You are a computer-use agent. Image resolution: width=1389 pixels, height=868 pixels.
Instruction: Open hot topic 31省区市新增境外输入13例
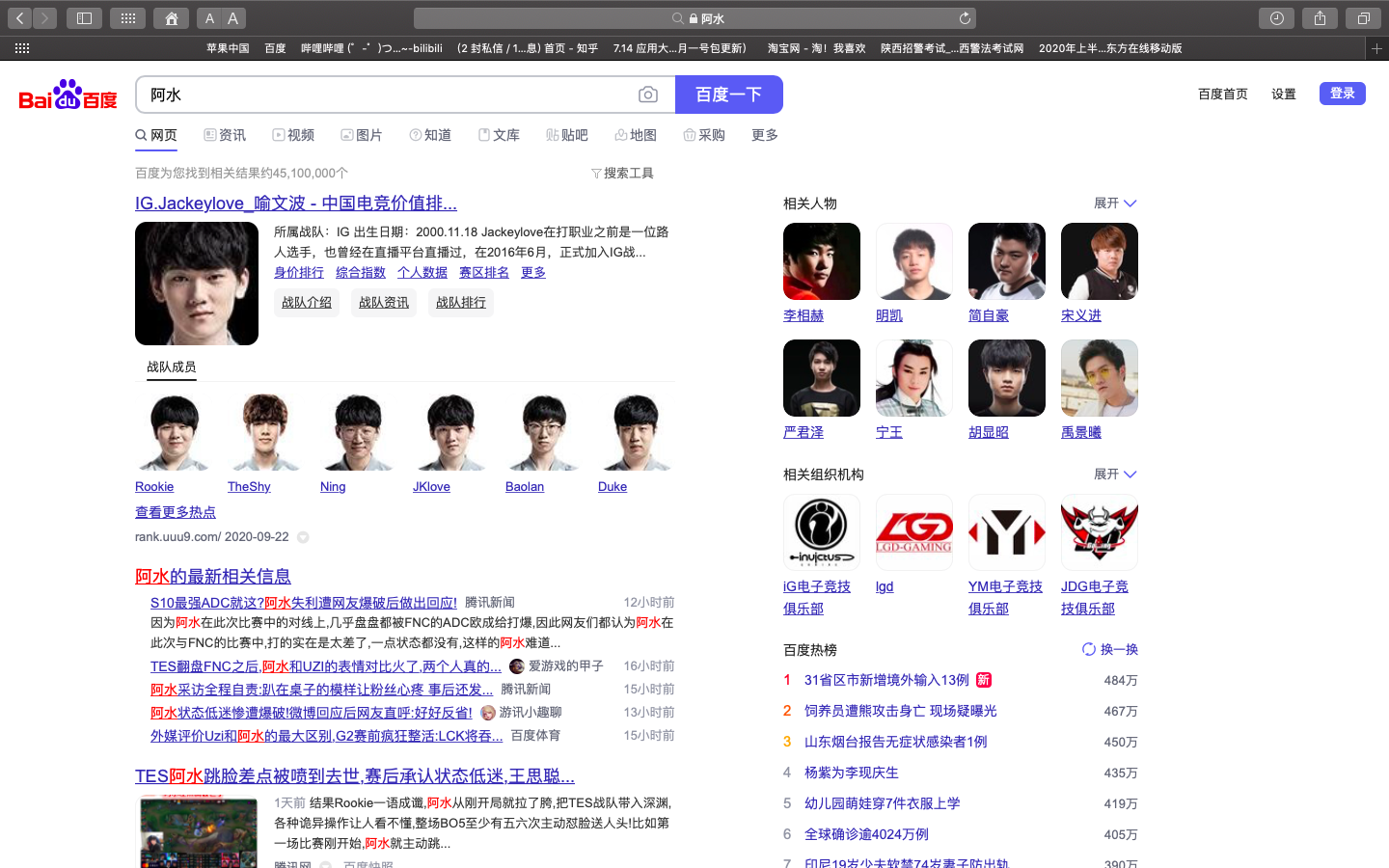pyautogui.click(x=886, y=681)
